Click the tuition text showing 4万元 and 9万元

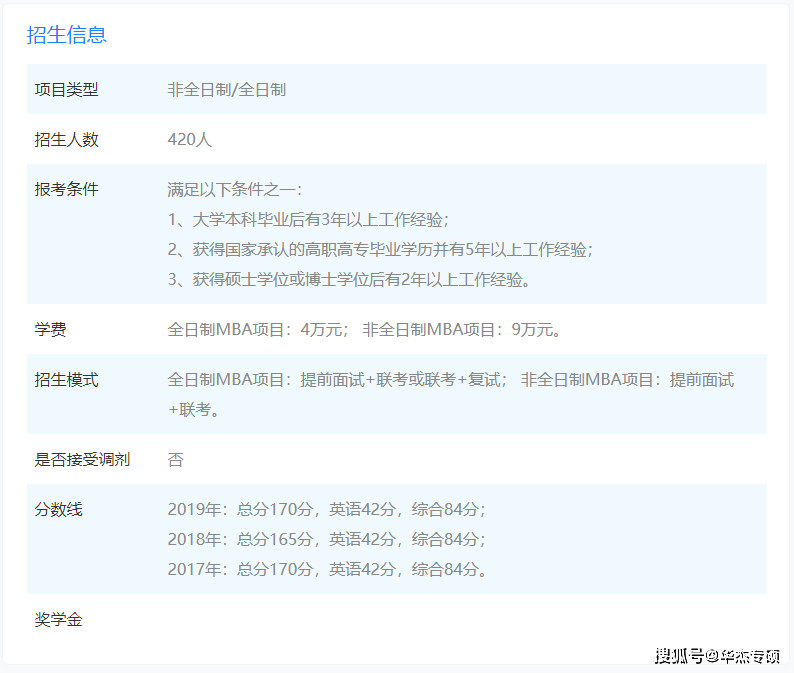point(364,330)
